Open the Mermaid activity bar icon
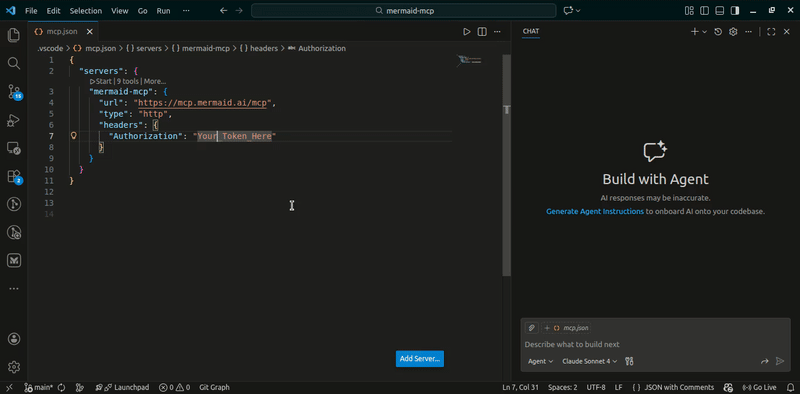 pyautogui.click(x=14, y=261)
